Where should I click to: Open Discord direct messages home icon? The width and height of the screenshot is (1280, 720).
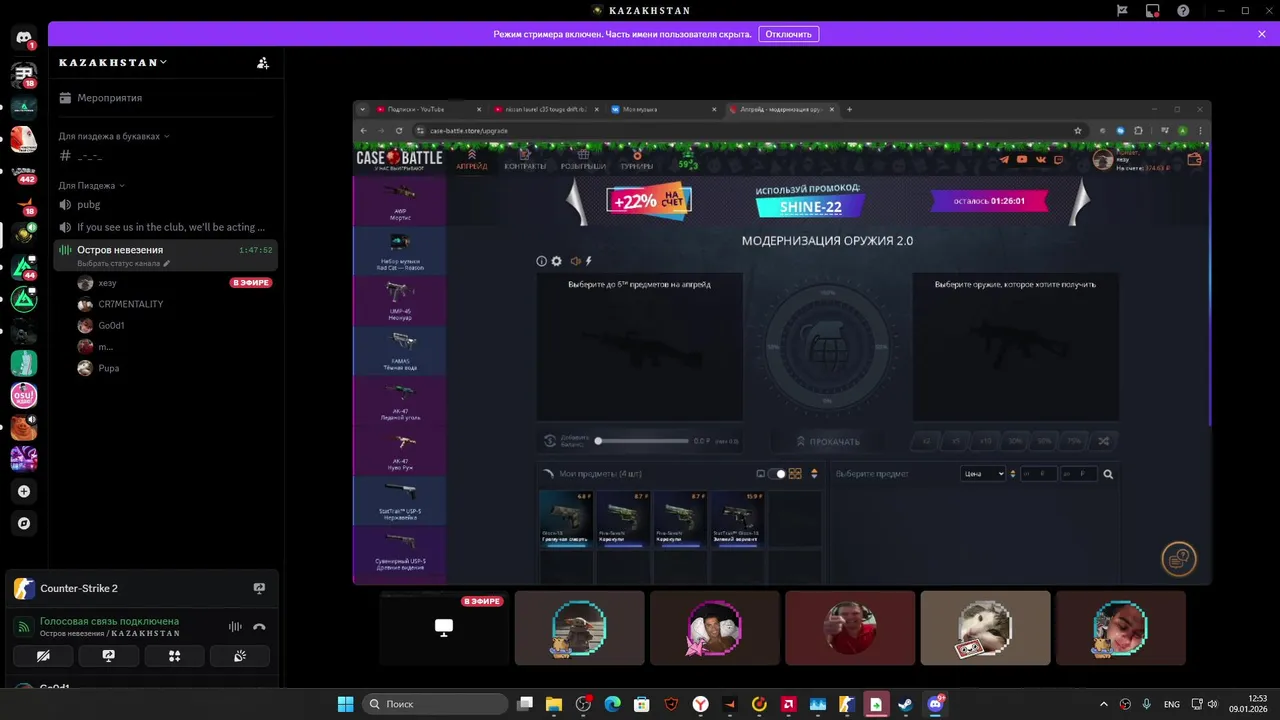point(24,38)
